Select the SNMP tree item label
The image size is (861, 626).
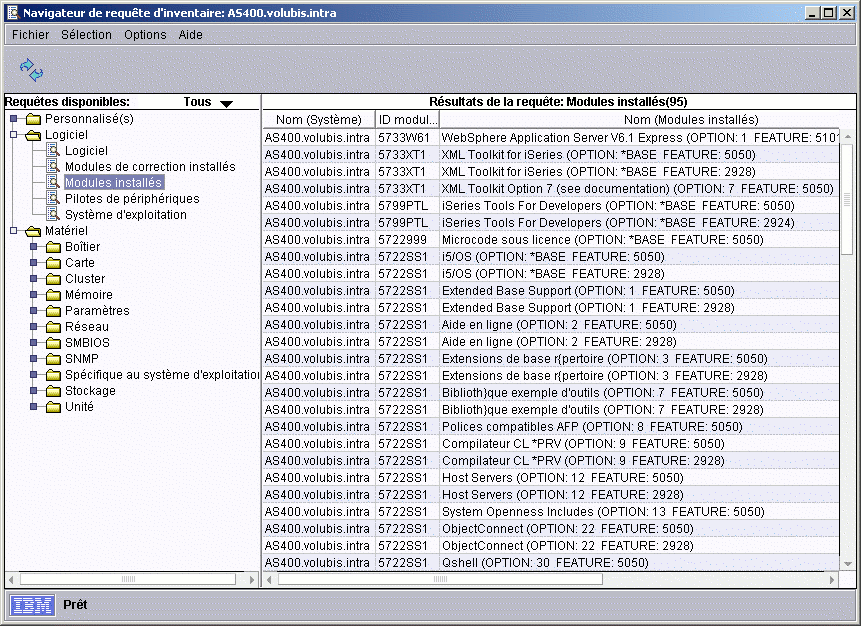[82, 359]
